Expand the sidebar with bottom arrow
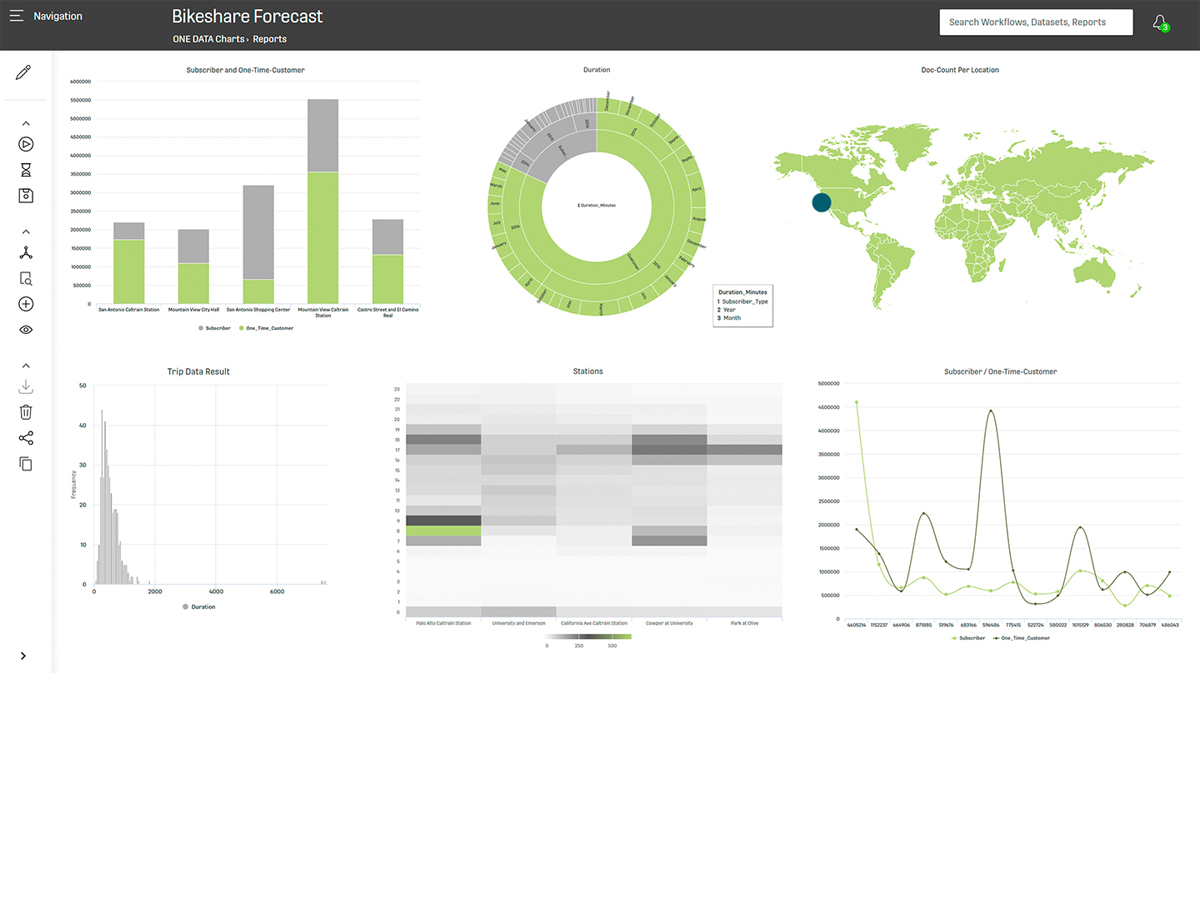Viewport: 1200px width, 900px height. [24, 656]
